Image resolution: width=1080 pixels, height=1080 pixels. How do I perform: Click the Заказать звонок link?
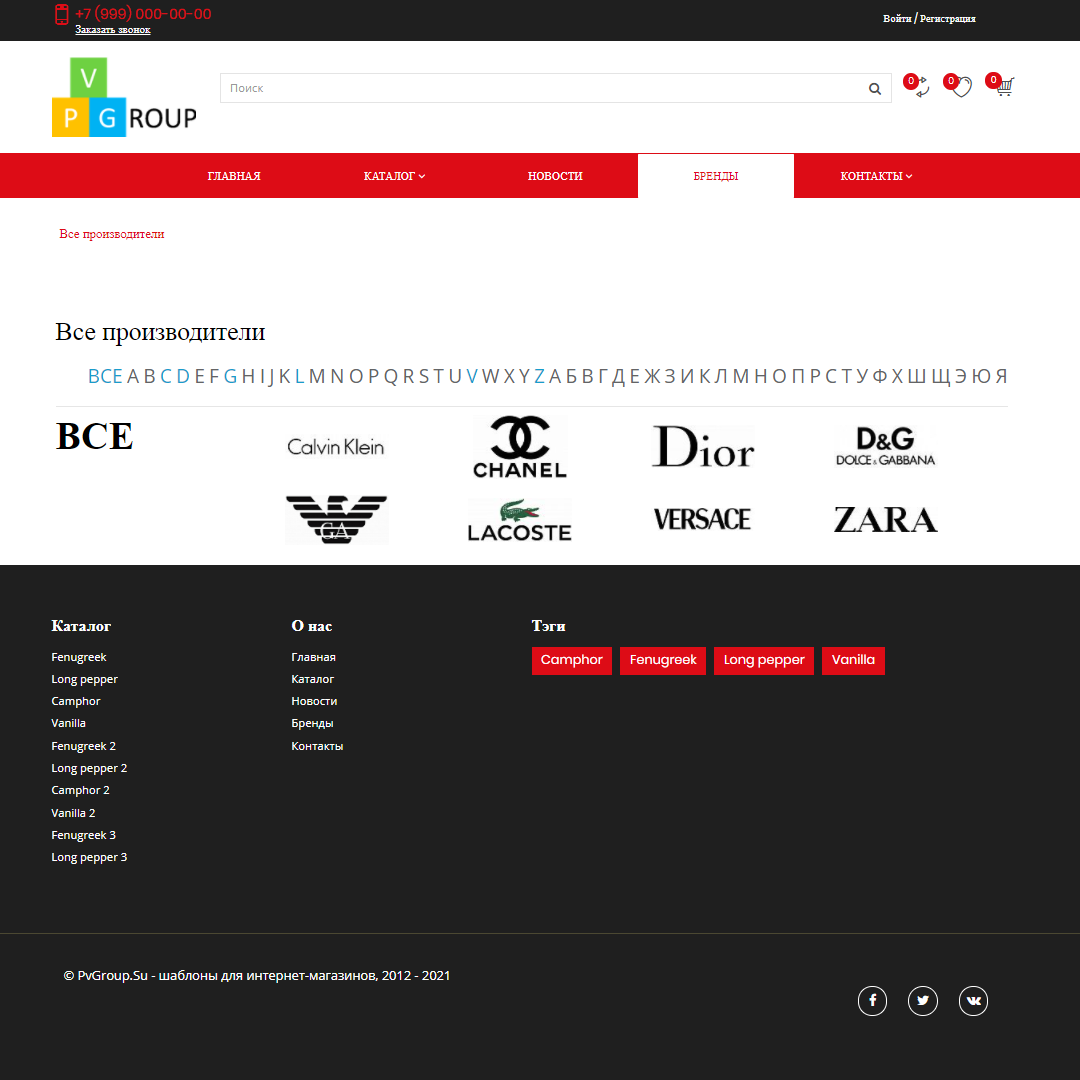[112, 30]
